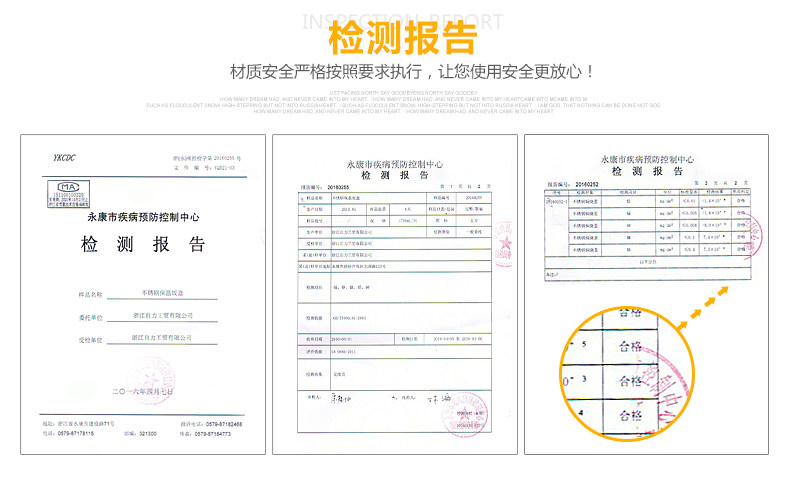790x485 pixels.
Task: Click the postal code 321300
Action: point(147,433)
